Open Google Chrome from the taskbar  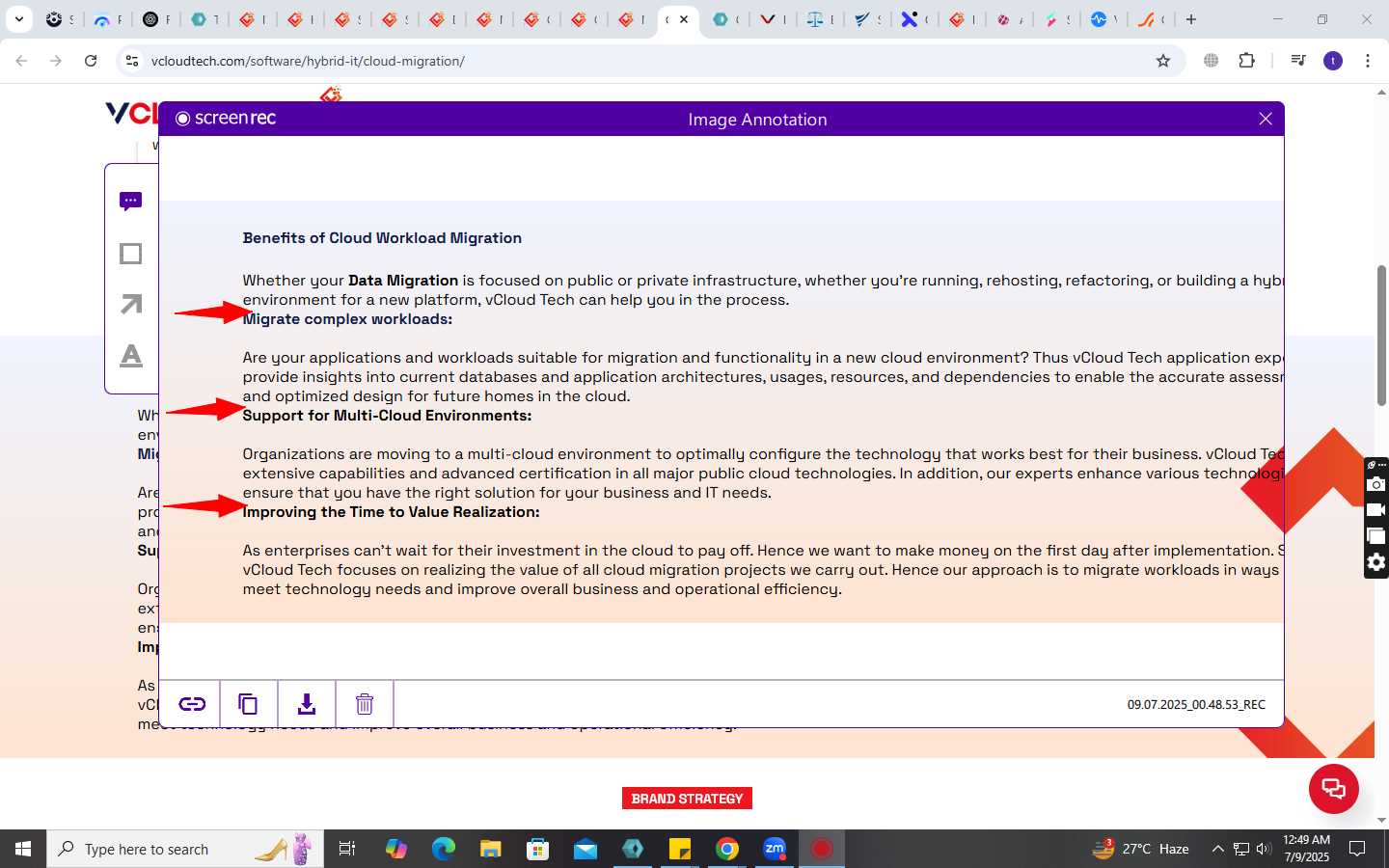pos(727,849)
